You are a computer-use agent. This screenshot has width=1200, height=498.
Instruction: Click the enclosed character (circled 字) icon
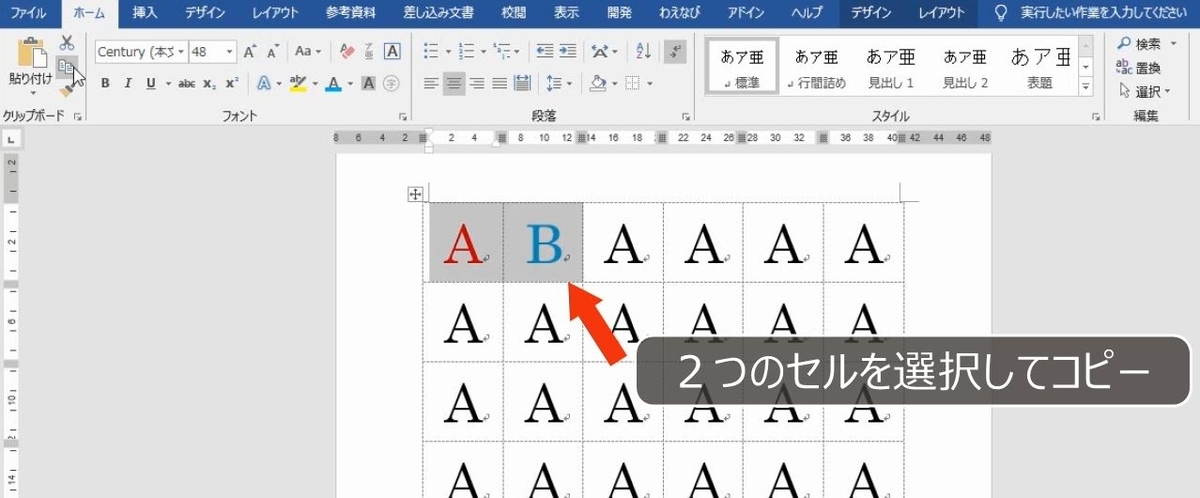(x=392, y=84)
